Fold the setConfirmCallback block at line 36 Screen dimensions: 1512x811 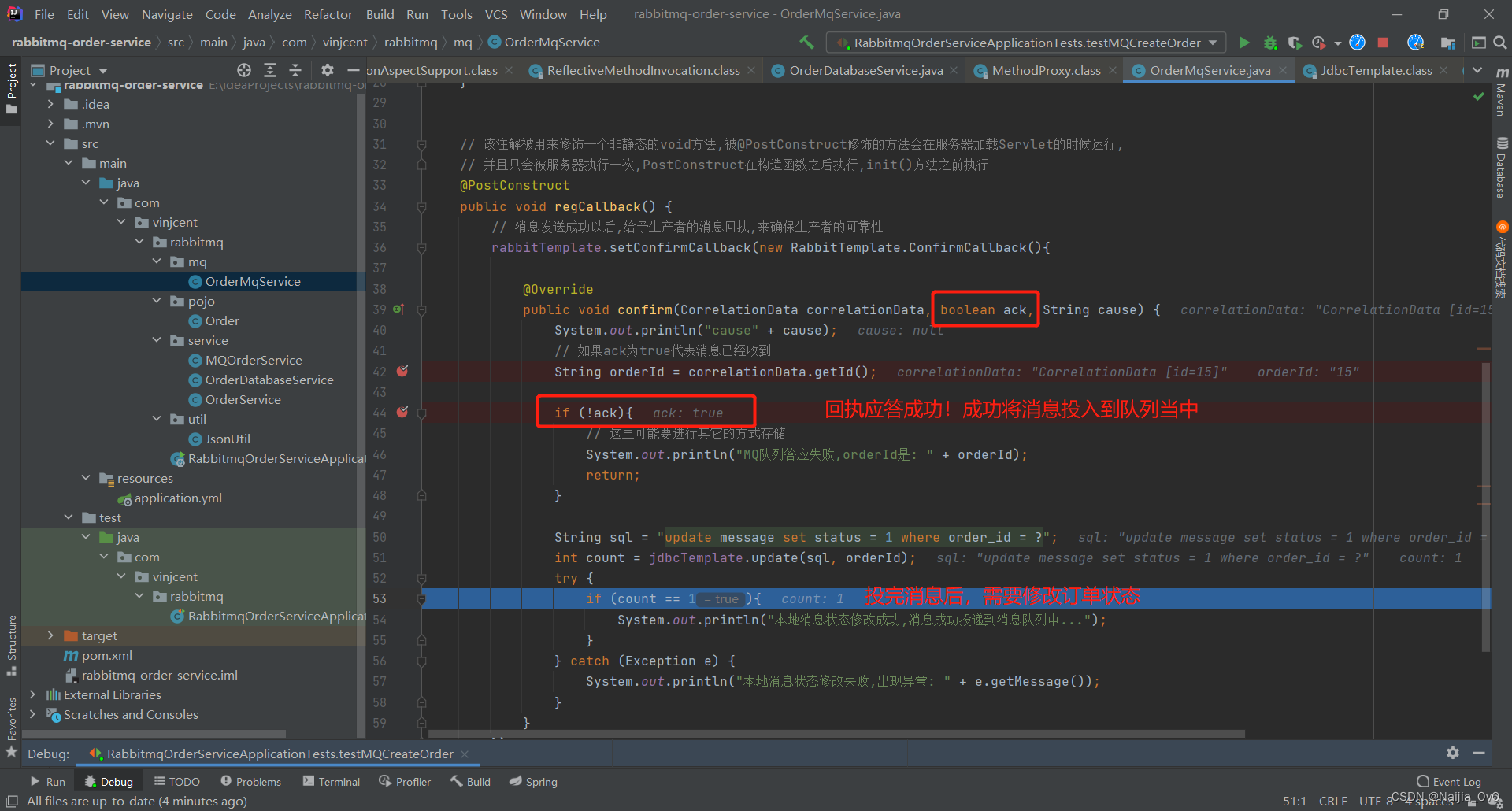tap(422, 247)
